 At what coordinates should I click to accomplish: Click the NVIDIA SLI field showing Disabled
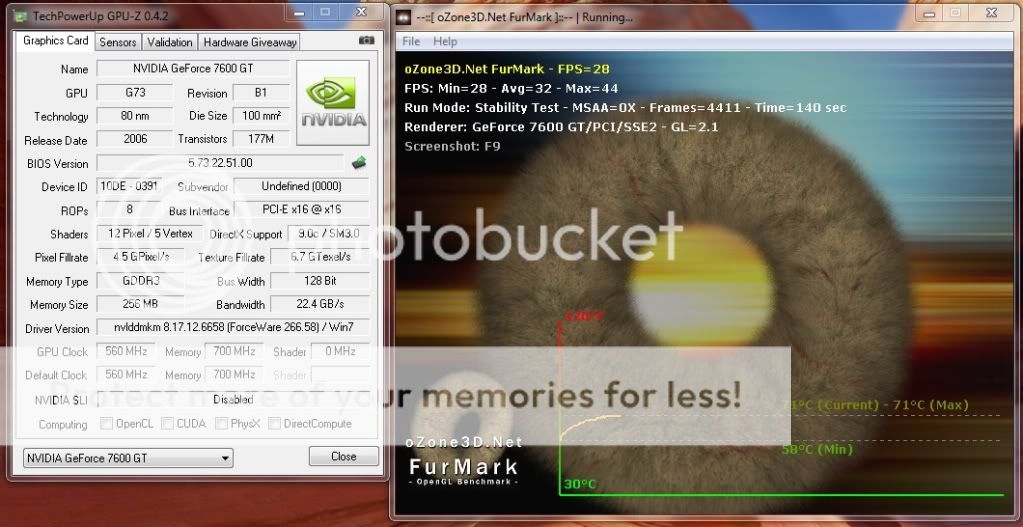[233, 399]
